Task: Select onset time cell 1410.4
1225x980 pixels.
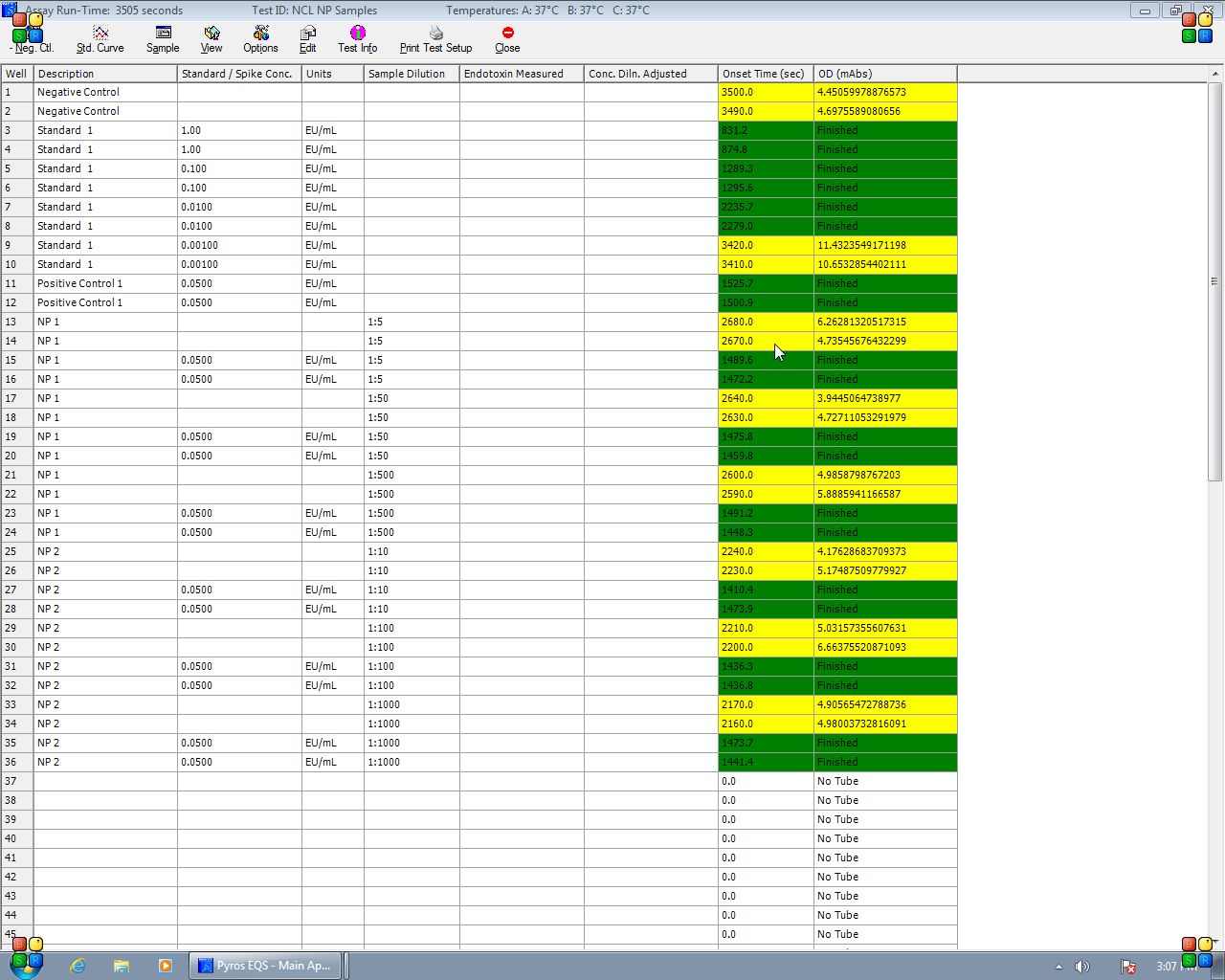Action: point(766,590)
